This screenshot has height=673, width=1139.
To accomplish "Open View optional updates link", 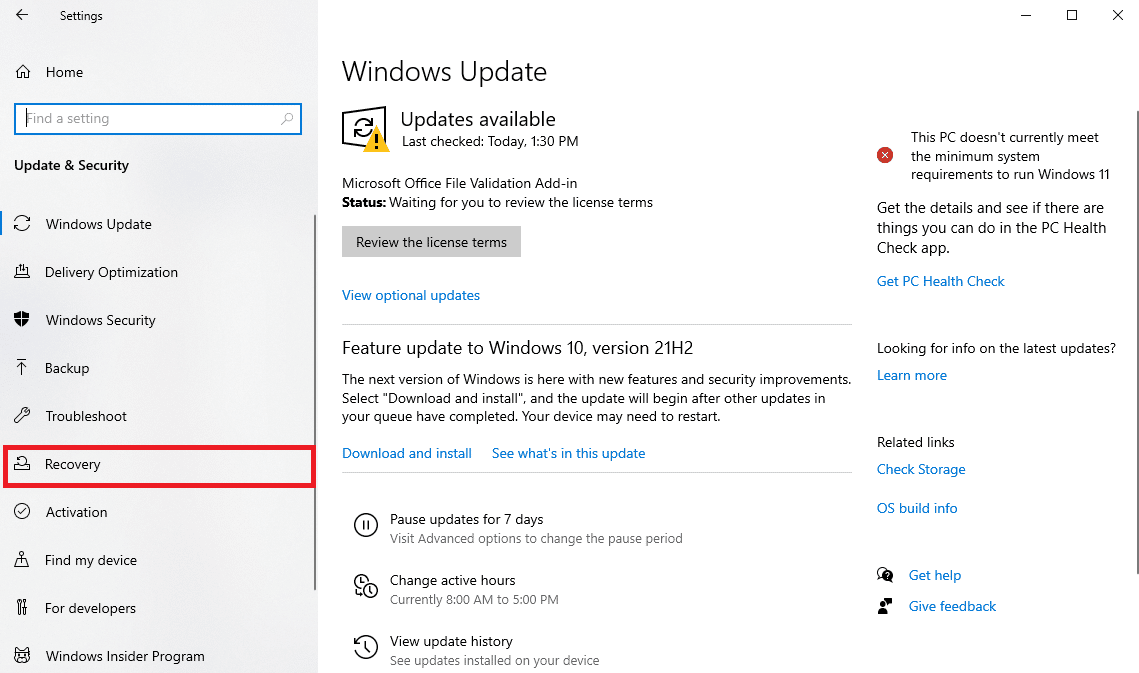I will click(411, 295).
